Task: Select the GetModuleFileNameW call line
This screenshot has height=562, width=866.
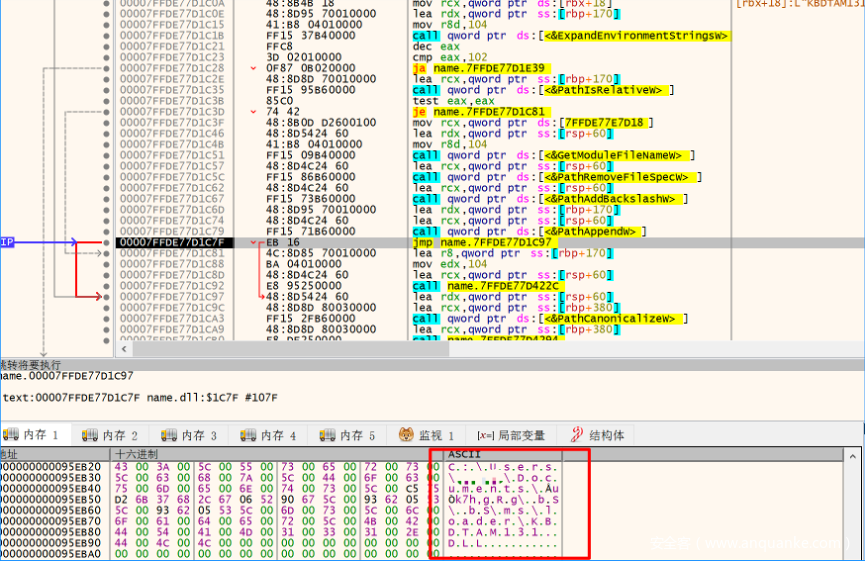Action: 552,155
